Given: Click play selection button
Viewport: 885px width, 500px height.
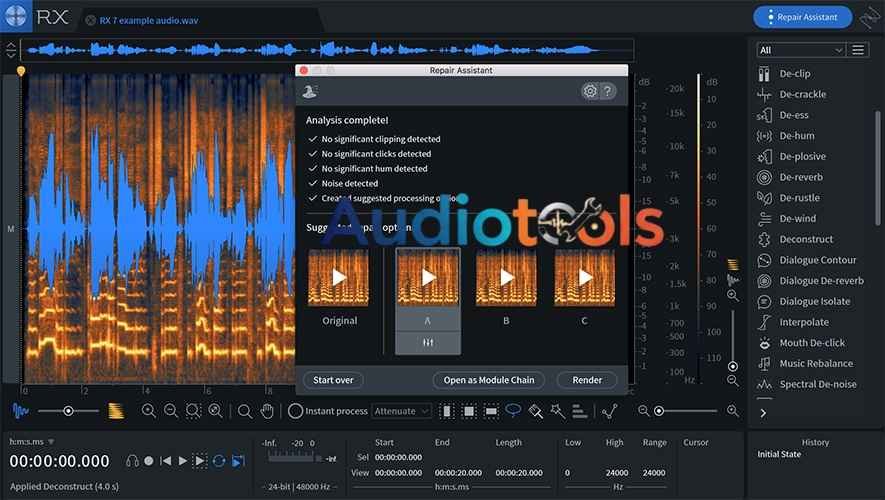Looking at the screenshot, I should [x=200, y=461].
